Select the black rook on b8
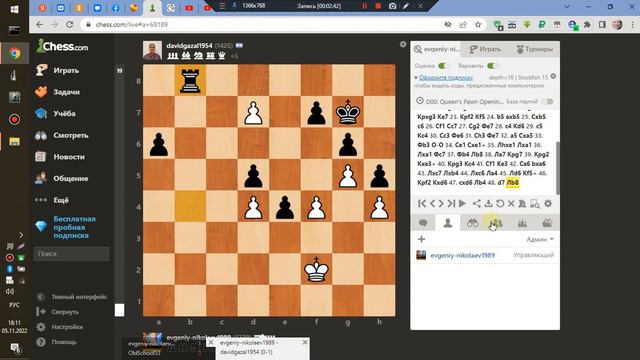This screenshot has width=640, height=360. click(x=190, y=80)
